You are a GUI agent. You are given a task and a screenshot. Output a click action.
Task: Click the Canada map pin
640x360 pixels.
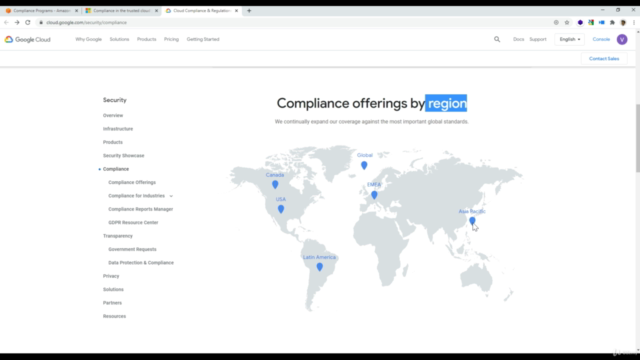point(275,184)
